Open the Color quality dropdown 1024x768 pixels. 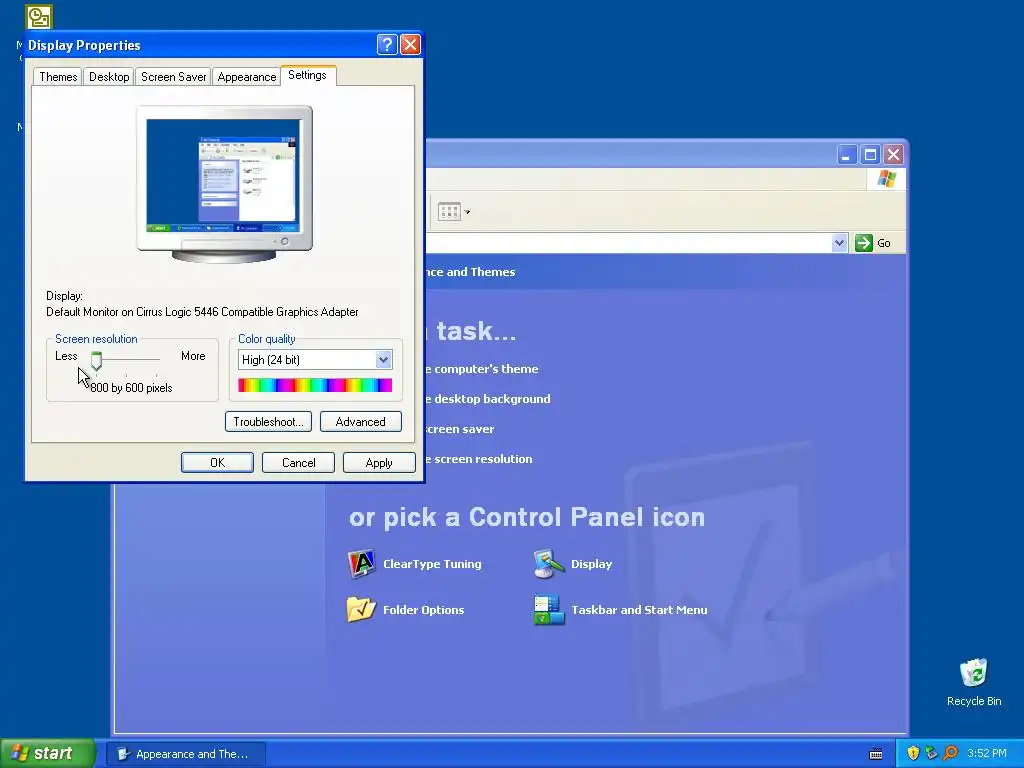(383, 360)
